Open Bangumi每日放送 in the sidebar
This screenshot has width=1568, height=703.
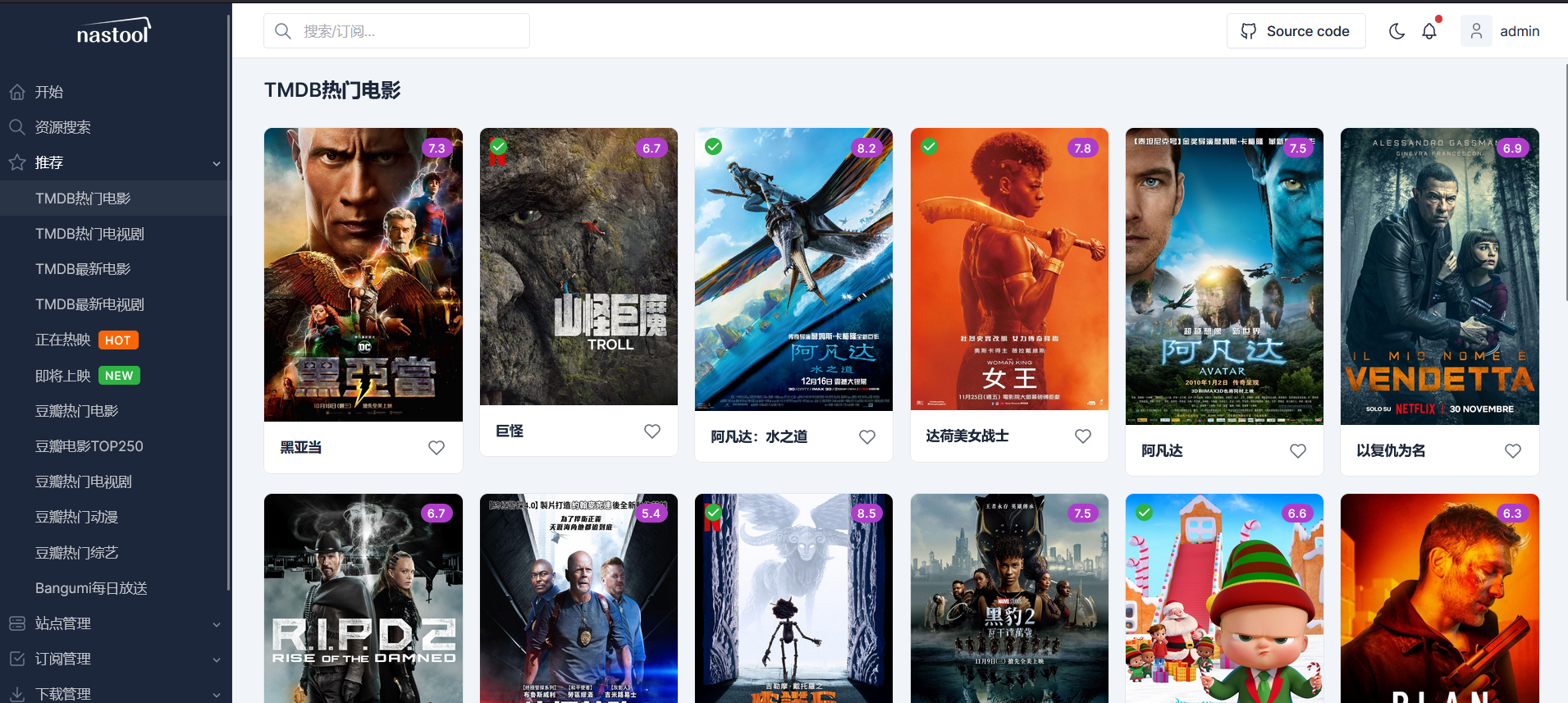115,588
